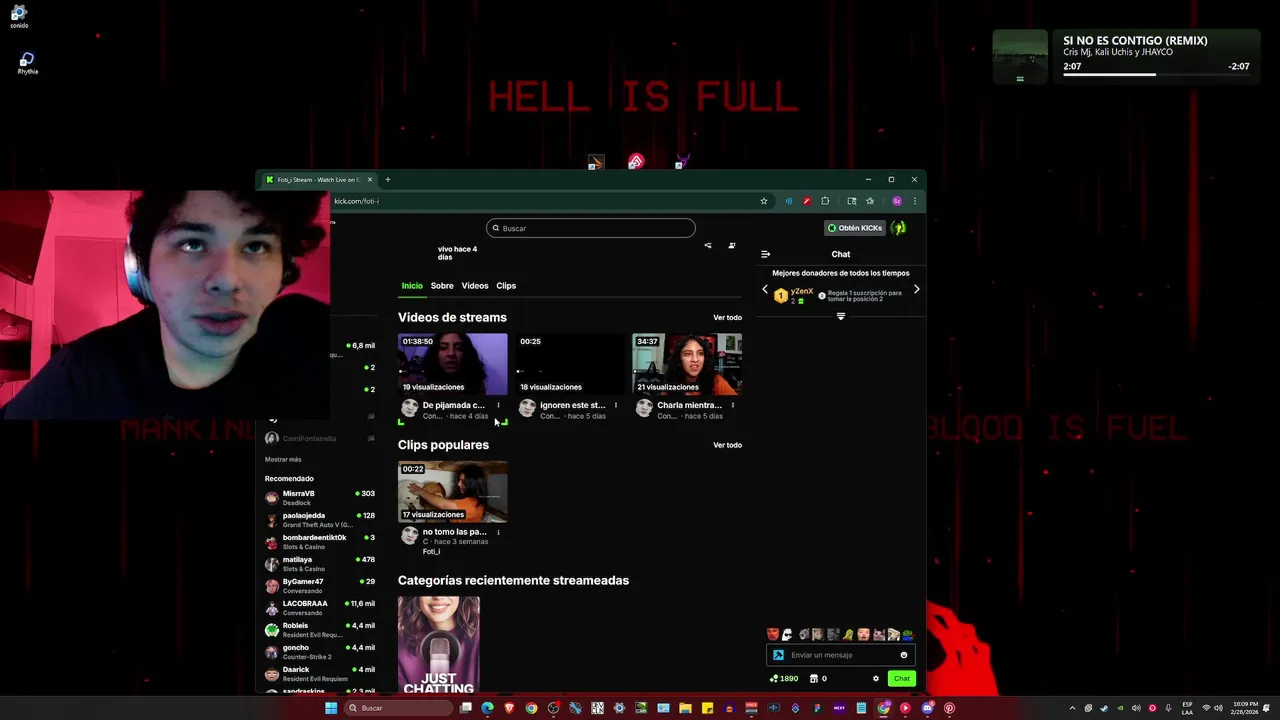1280x720 pixels.
Task: Switch to the Videos tab
Action: click(x=475, y=286)
